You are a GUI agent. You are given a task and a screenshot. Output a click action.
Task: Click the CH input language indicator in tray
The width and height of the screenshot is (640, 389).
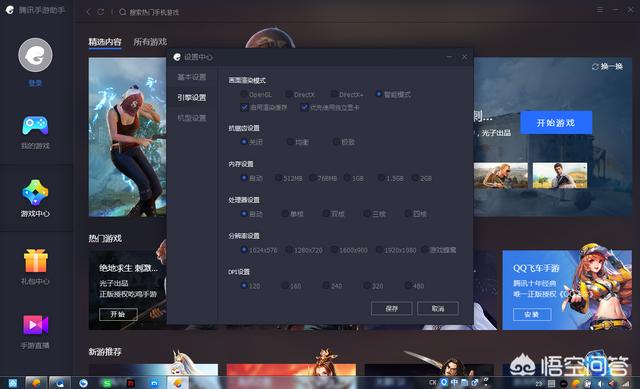[x=433, y=382]
